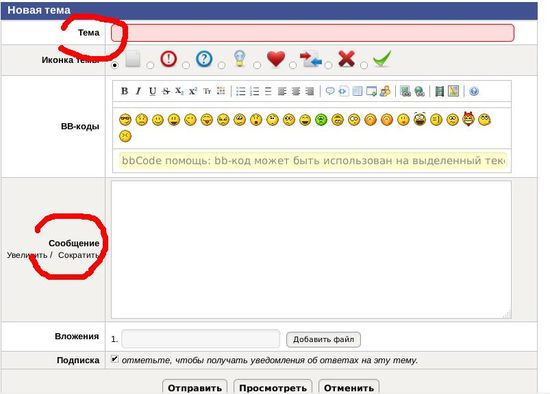Insert a quote with speech bubble icon
This screenshot has height=394, width=550.
tap(330, 92)
